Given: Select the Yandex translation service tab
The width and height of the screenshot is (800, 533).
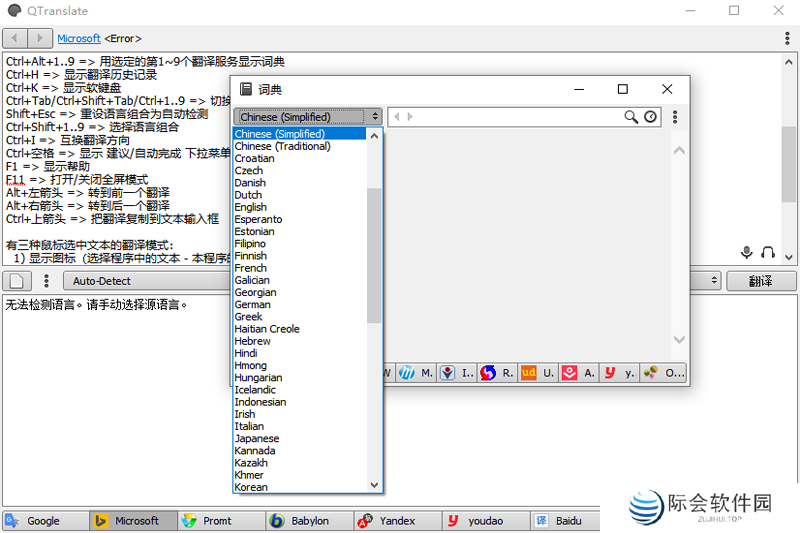Looking at the screenshot, I should click(x=398, y=521).
